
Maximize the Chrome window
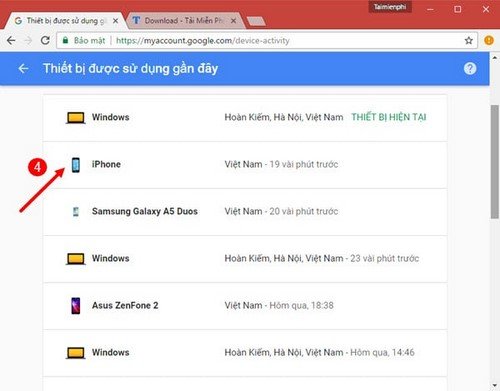click(x=458, y=9)
